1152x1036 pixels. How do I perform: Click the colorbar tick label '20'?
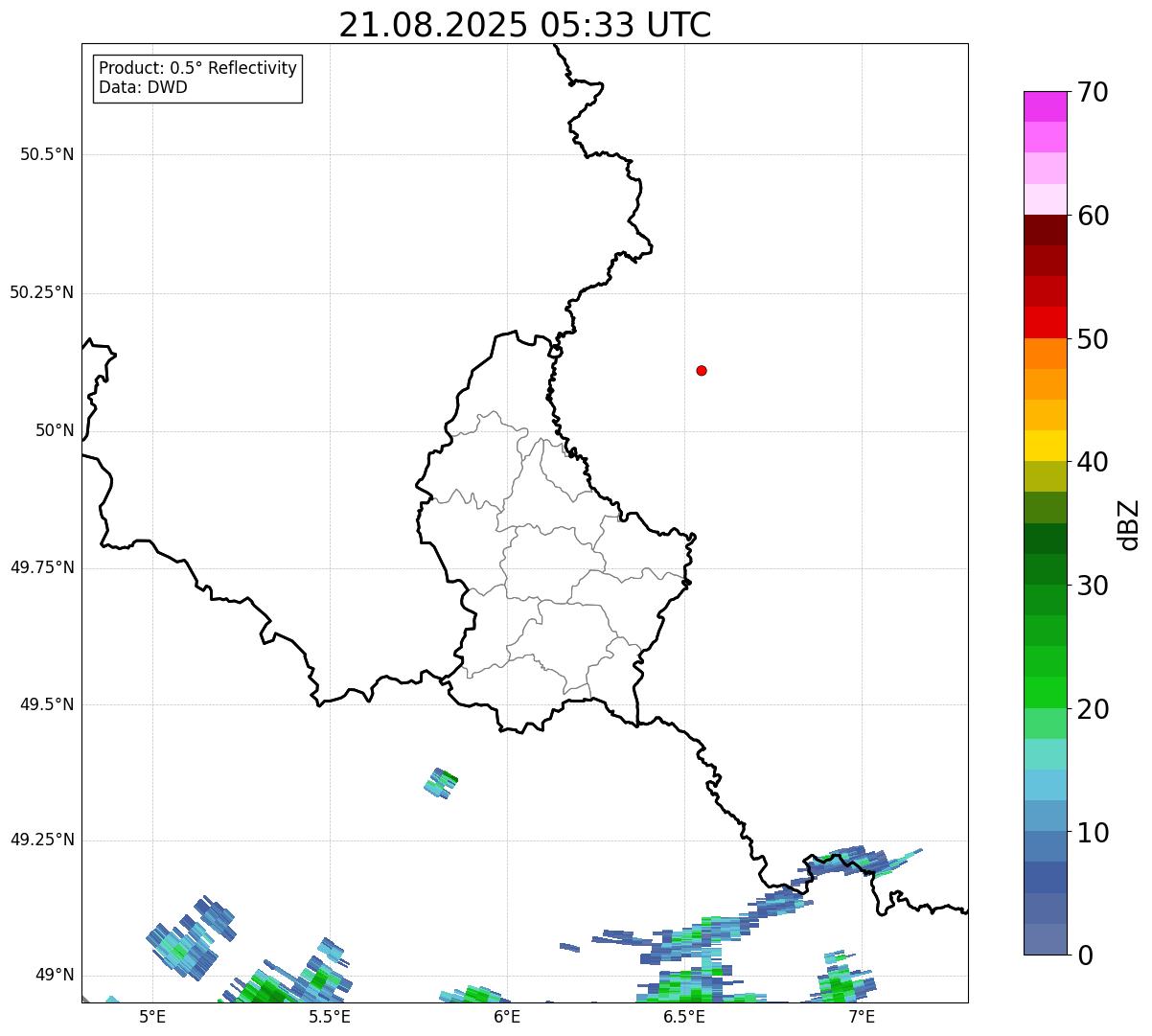coord(1093,709)
